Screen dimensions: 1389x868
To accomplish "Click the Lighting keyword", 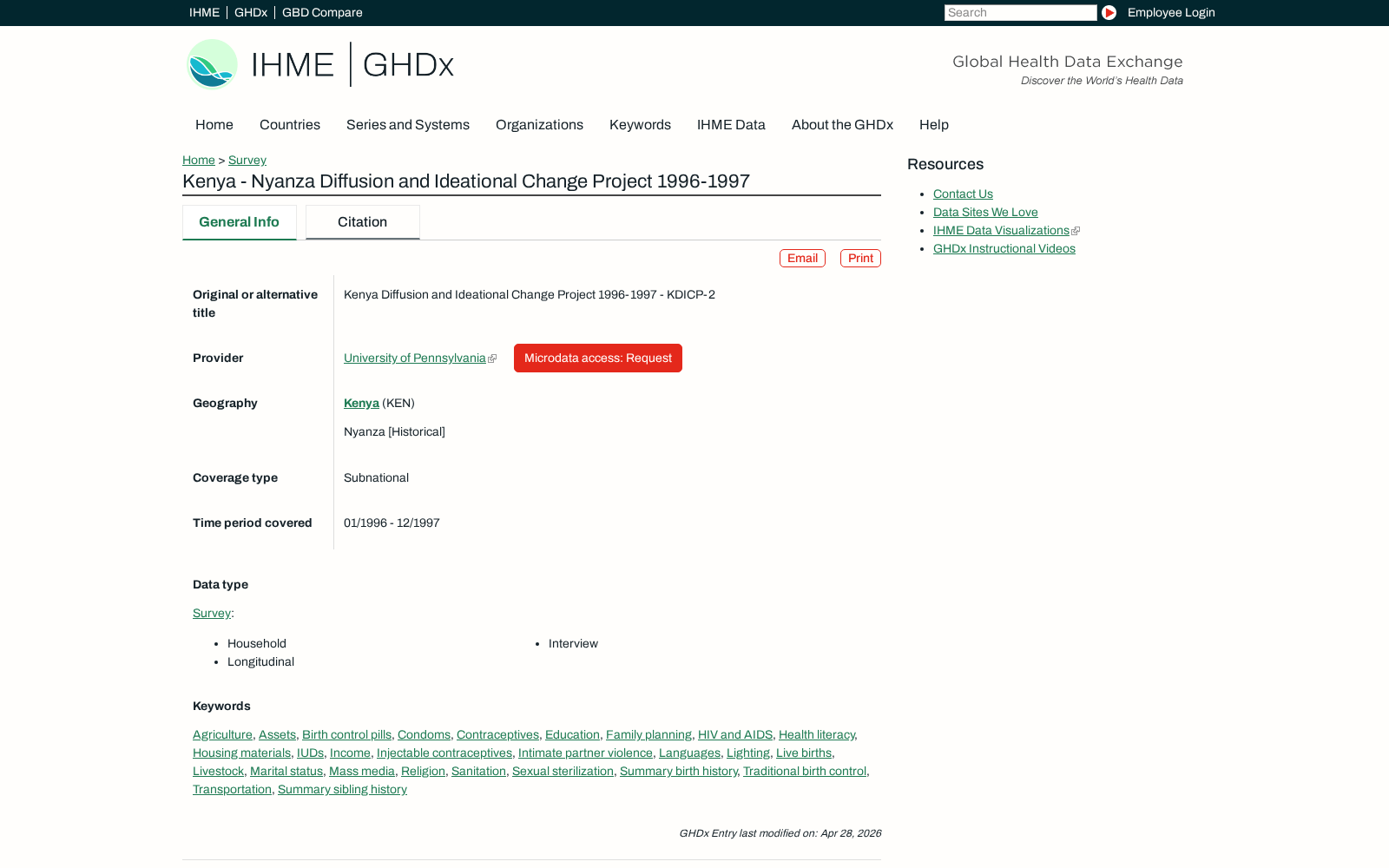I will 748,753.
